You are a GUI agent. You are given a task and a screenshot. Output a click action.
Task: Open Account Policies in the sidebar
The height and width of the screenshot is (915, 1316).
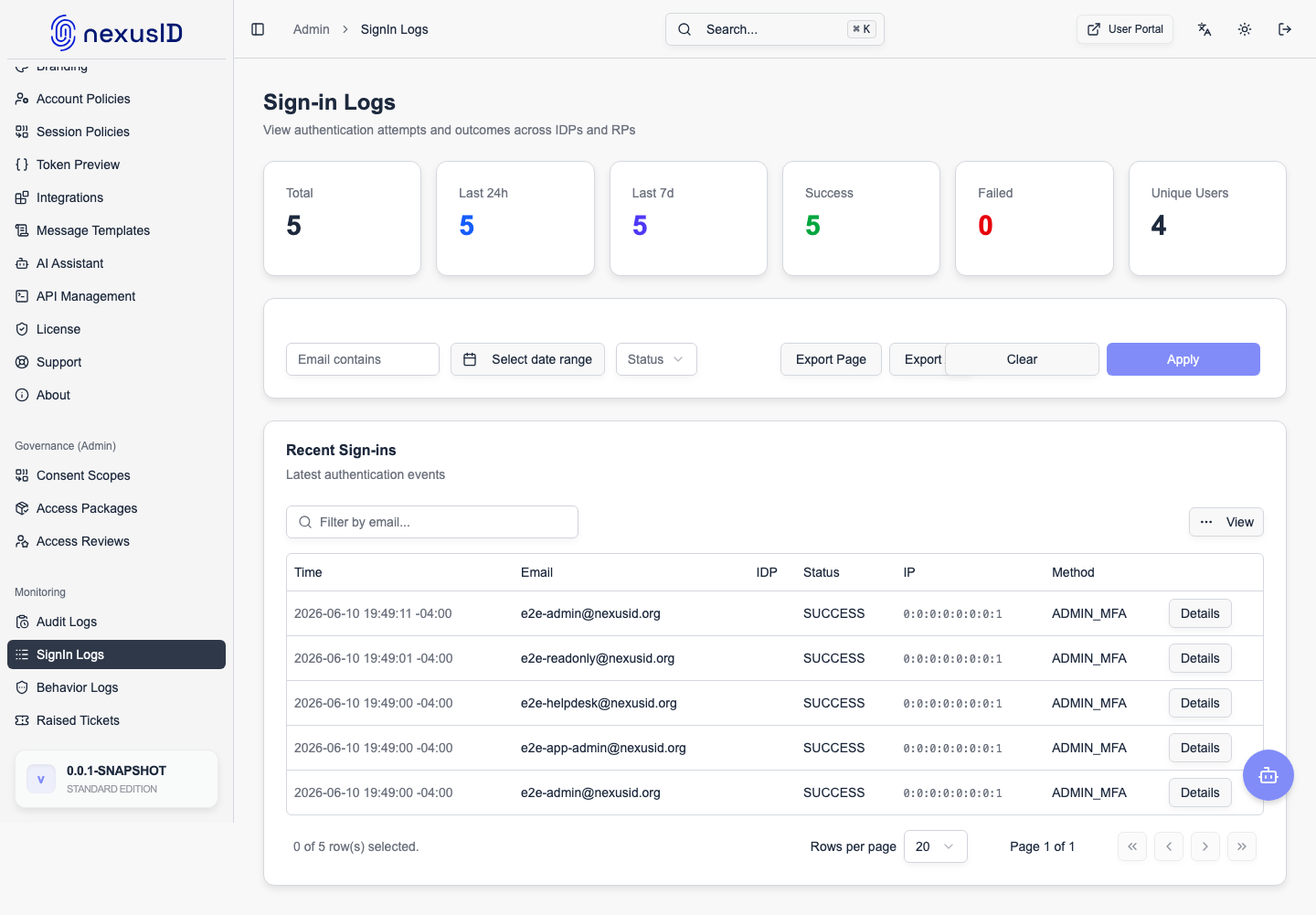click(116, 99)
